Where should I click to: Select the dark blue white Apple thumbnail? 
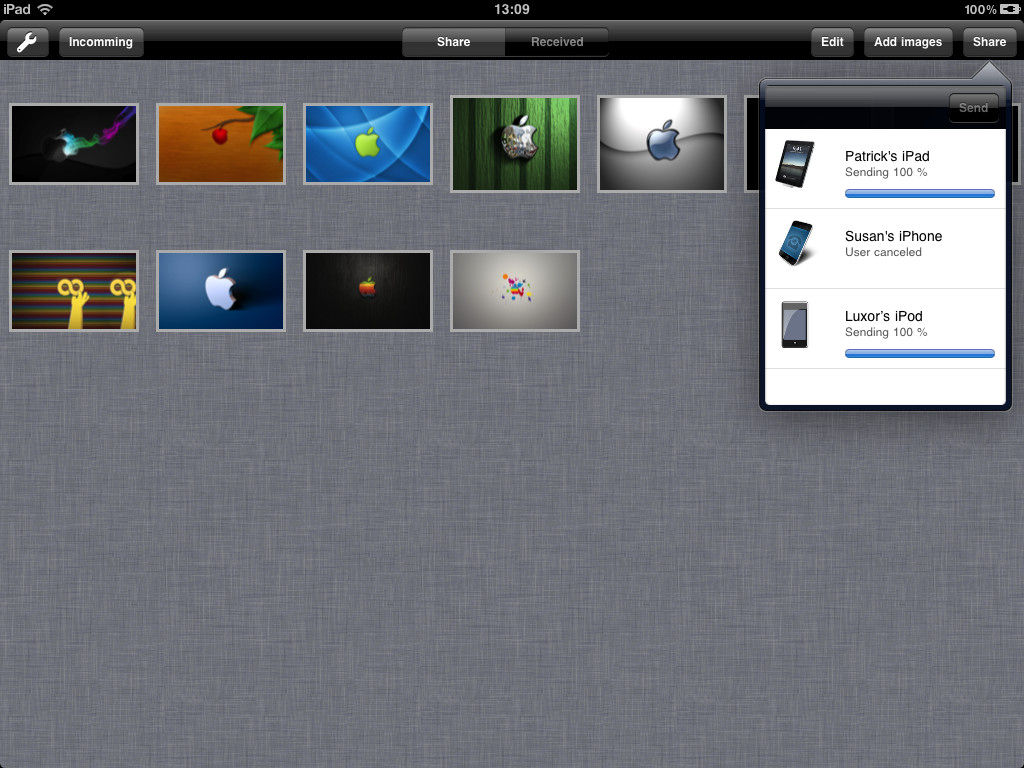coord(221,291)
